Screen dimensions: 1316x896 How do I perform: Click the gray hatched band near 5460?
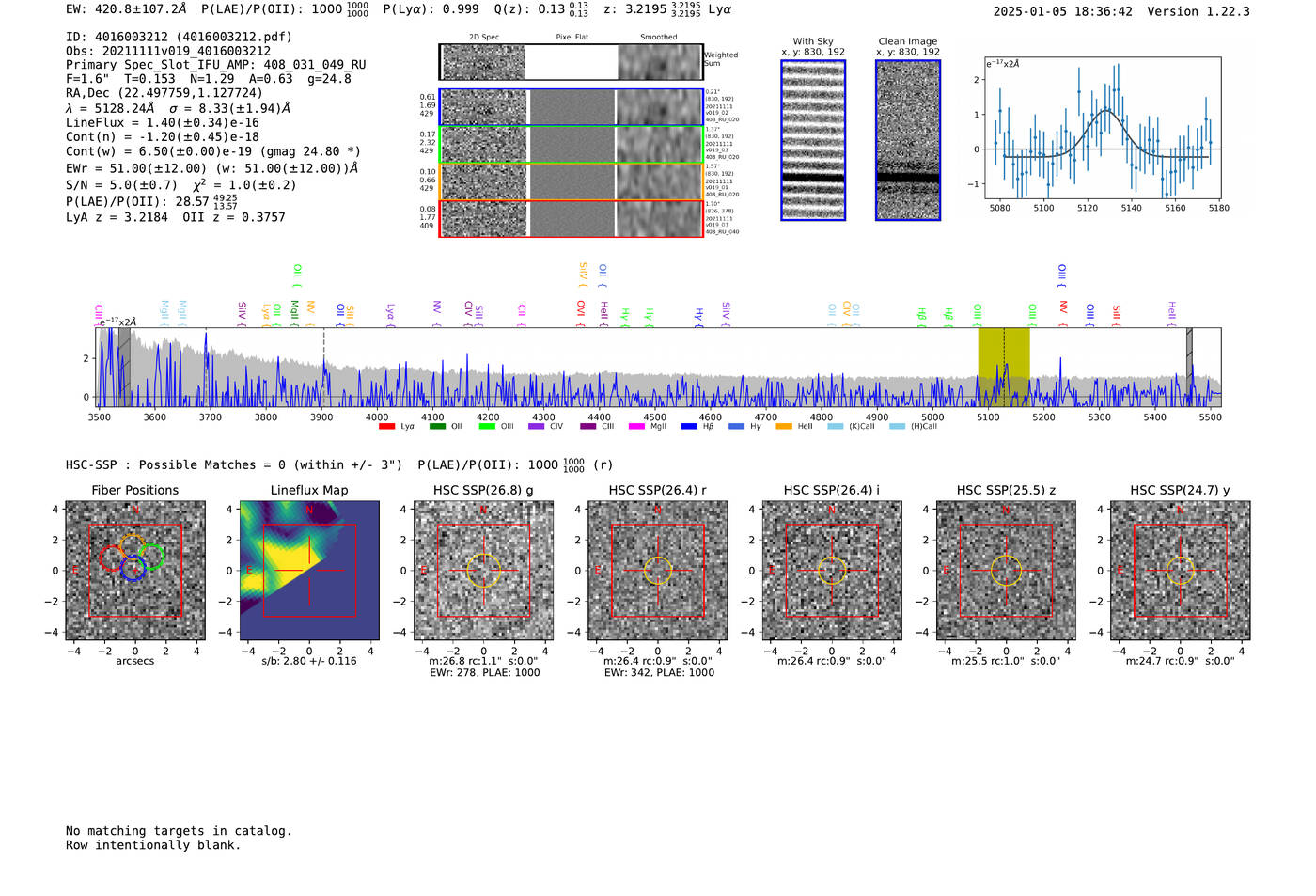coord(1189,367)
